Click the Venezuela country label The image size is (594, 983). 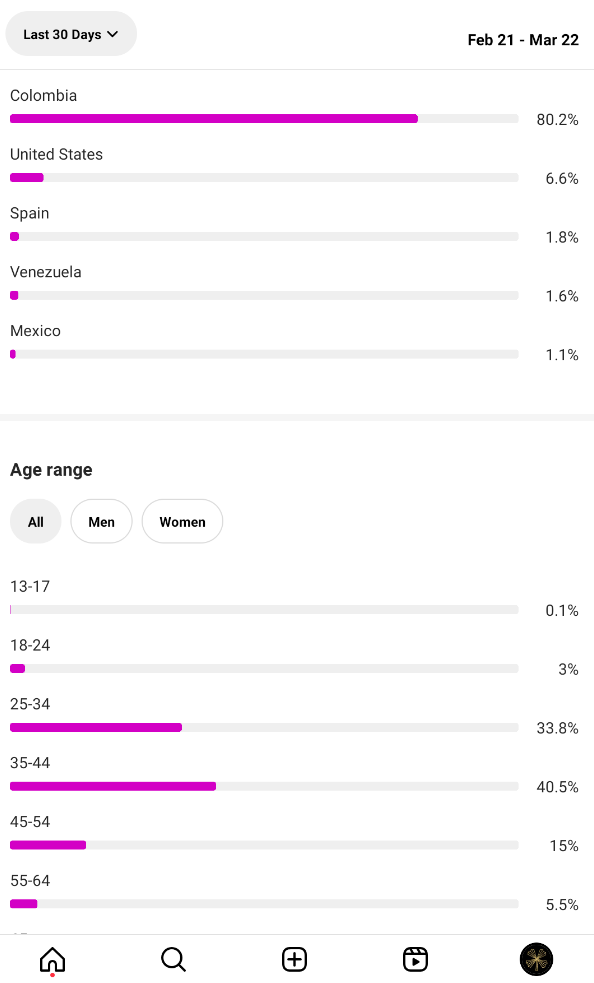pos(46,272)
